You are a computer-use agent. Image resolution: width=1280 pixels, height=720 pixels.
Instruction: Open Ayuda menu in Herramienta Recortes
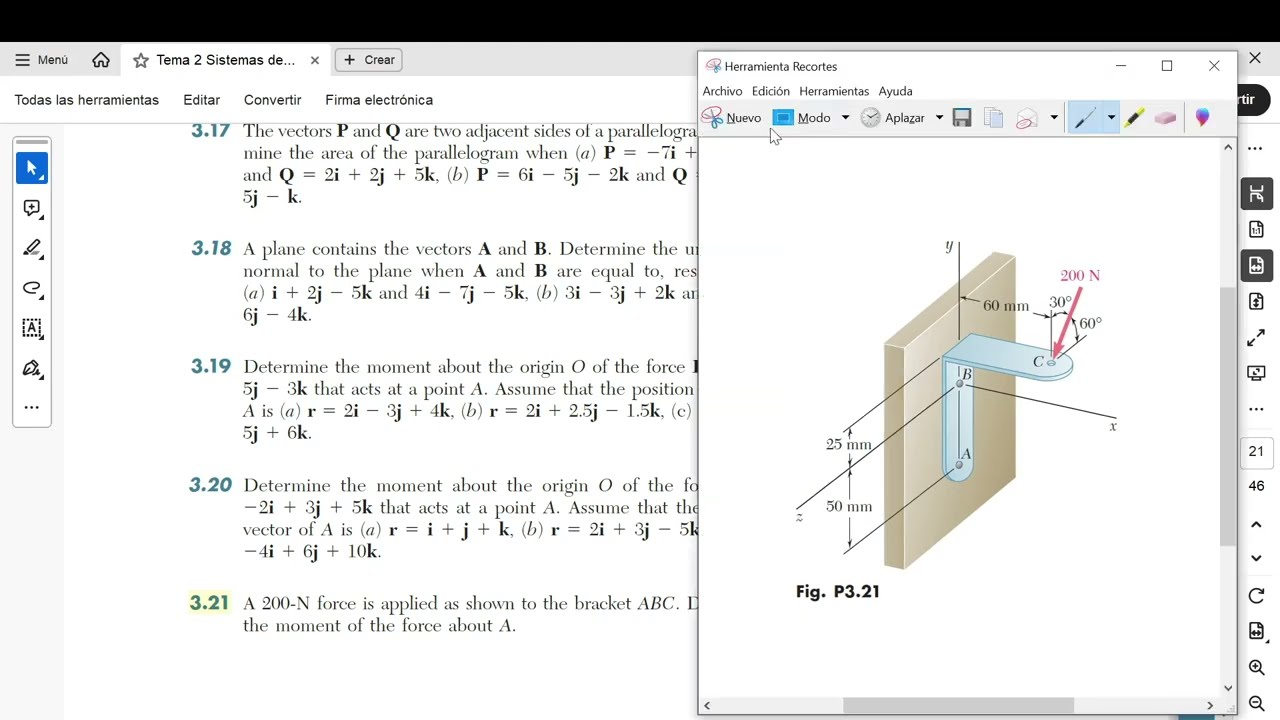click(x=895, y=91)
